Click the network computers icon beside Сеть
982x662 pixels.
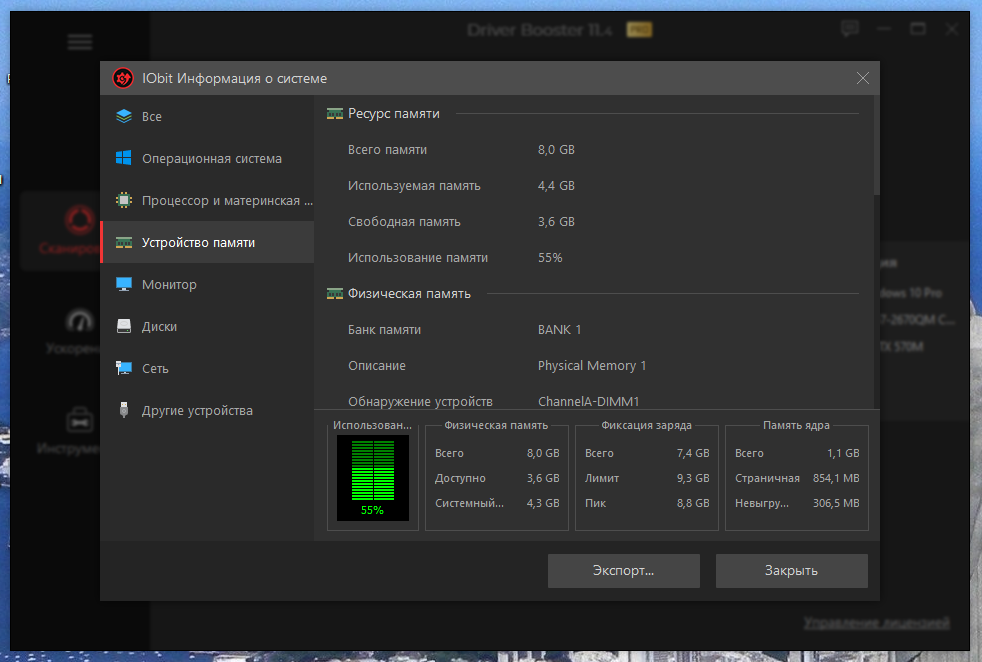pos(124,368)
